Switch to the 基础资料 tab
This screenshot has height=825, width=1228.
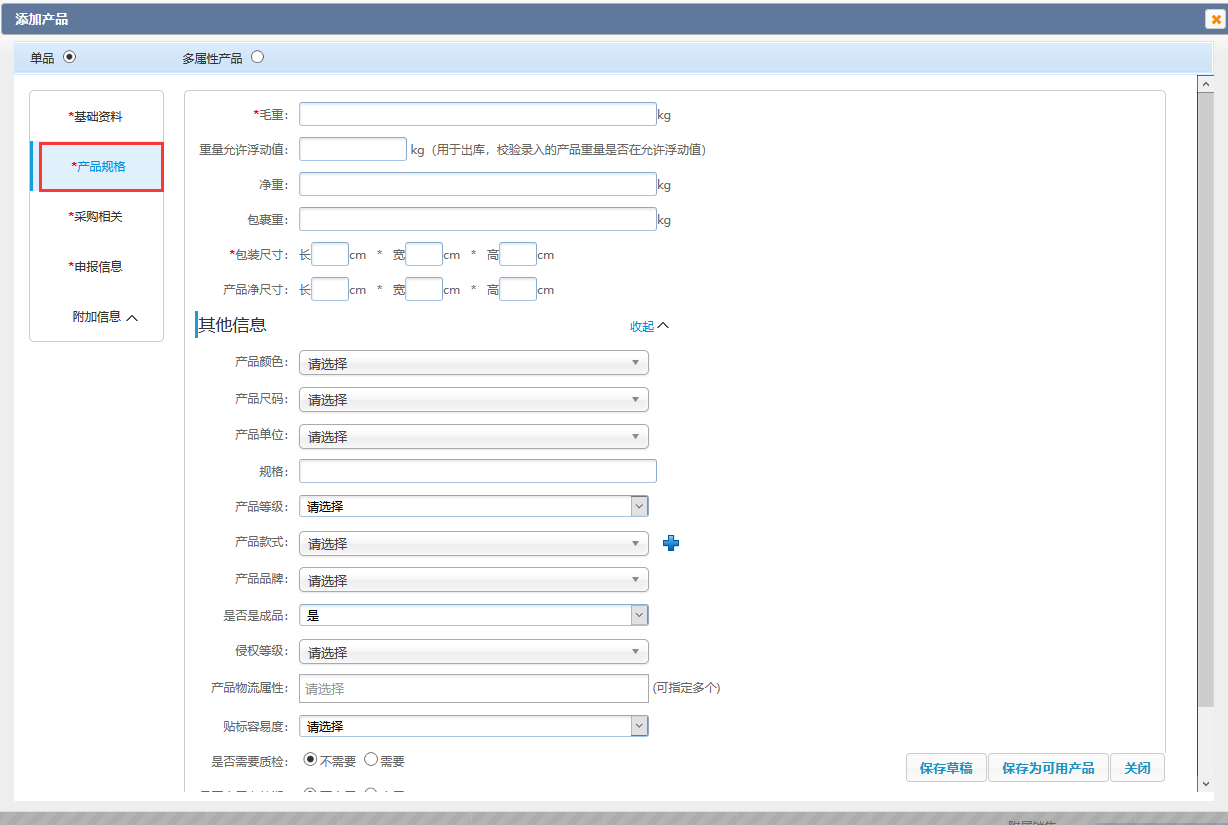(x=97, y=117)
